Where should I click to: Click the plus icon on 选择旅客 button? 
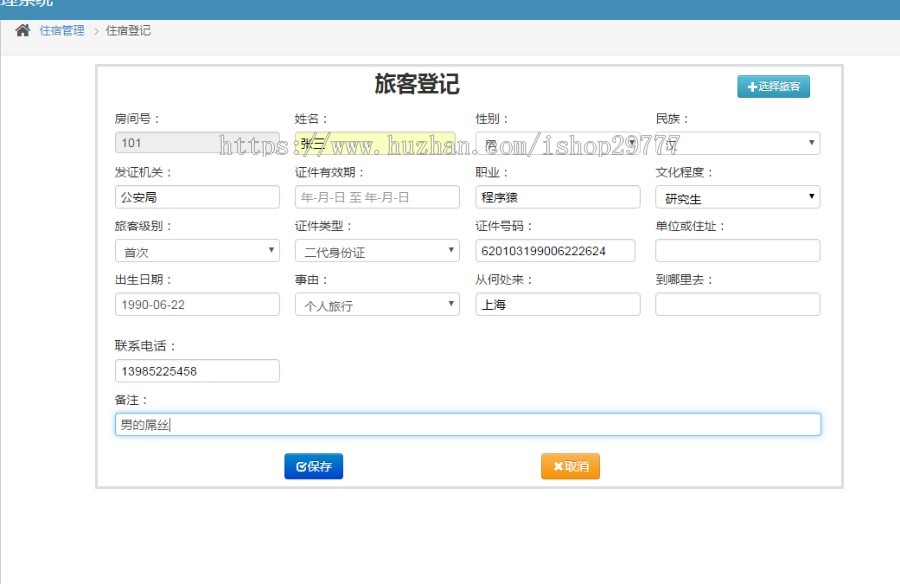[752, 87]
